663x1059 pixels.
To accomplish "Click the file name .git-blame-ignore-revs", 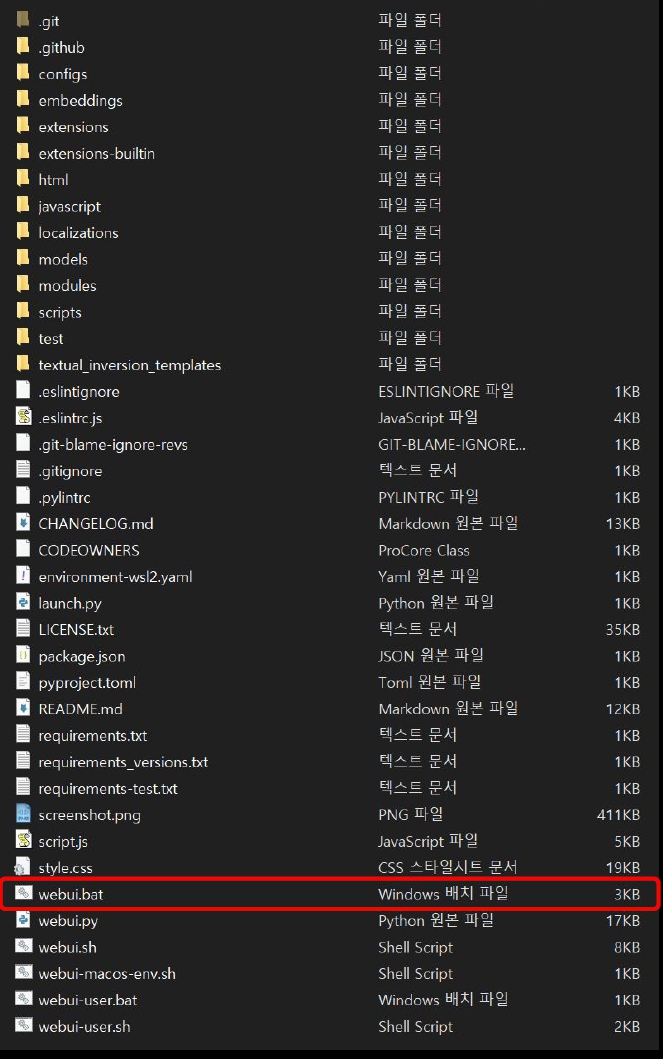I will click(x=113, y=444).
